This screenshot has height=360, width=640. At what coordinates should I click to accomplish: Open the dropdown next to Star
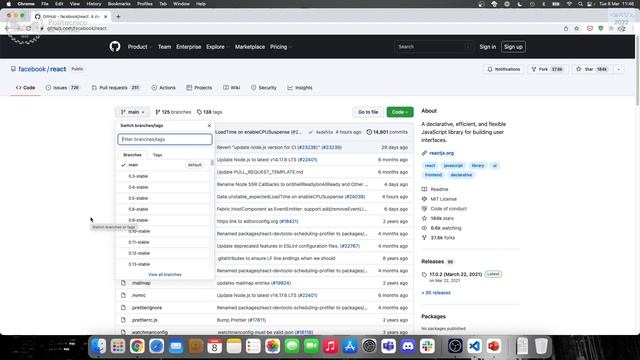618,69
